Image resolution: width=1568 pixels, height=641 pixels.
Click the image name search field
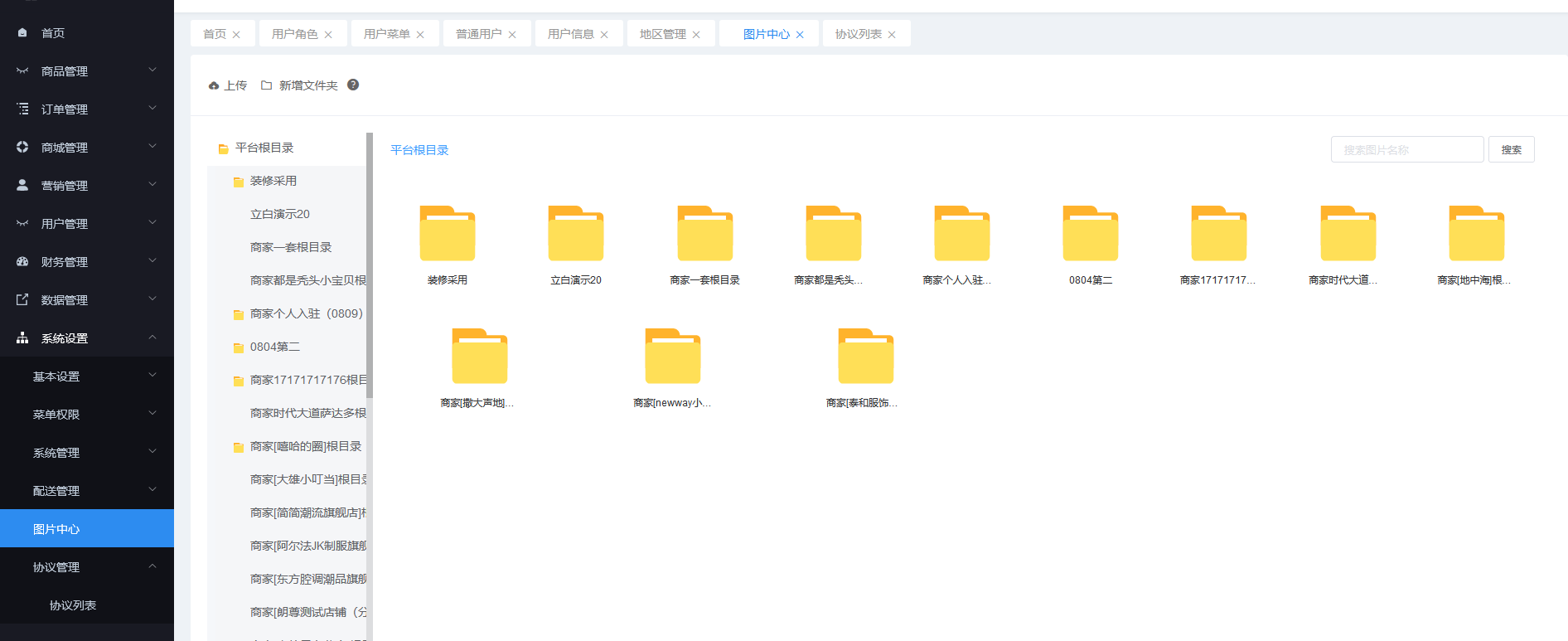coord(1406,150)
